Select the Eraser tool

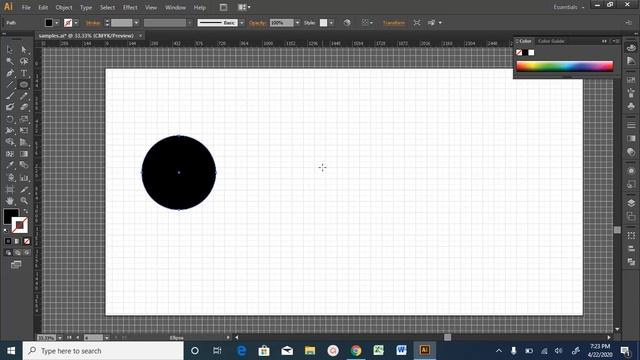pos(24,107)
